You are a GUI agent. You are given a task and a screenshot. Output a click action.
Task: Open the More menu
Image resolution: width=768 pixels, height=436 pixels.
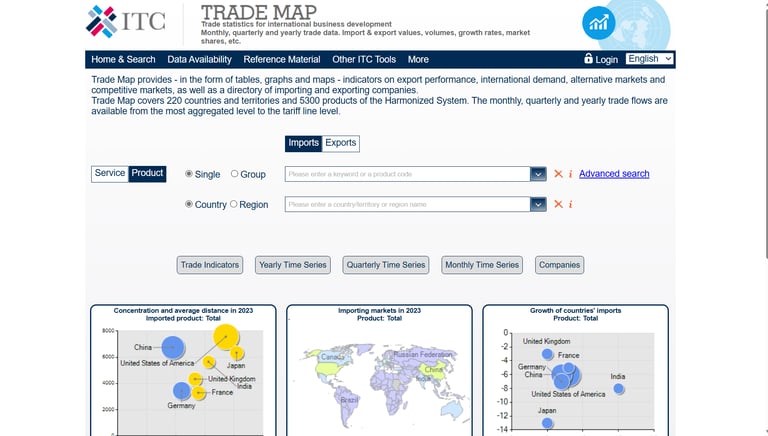coord(418,59)
